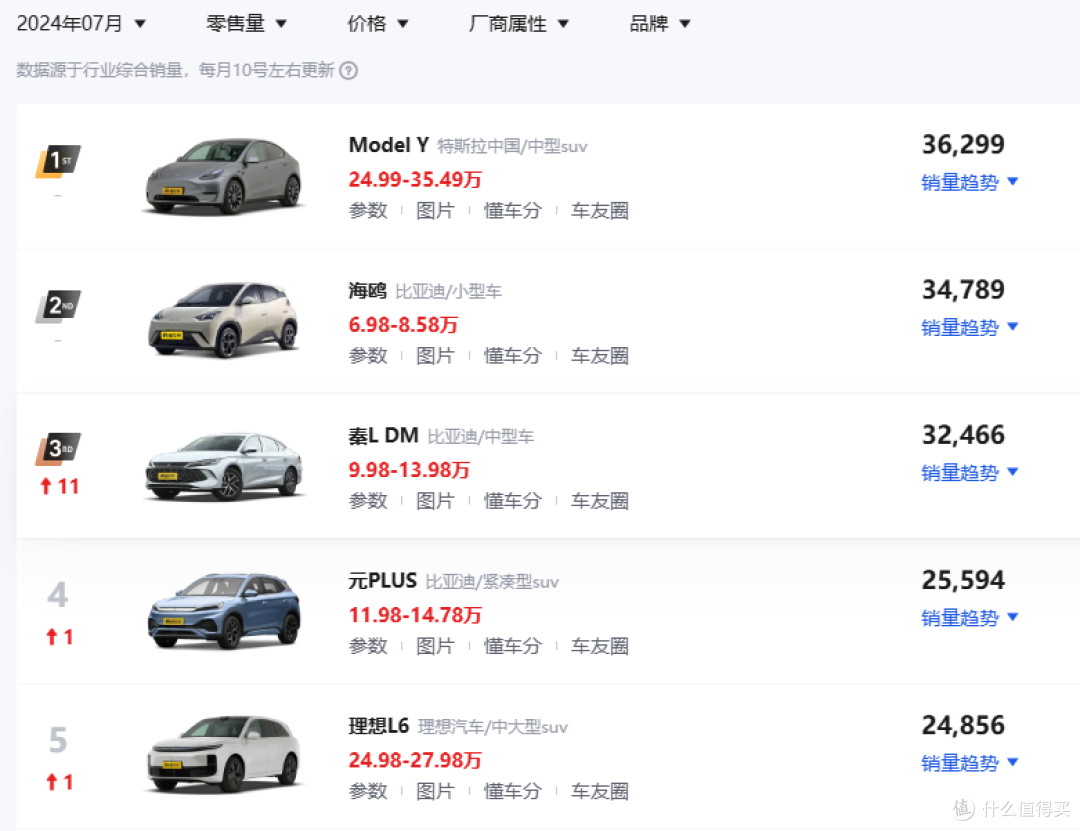The height and width of the screenshot is (831, 1080).
Task: Open 图片 for 海鸥
Action: click(435, 356)
